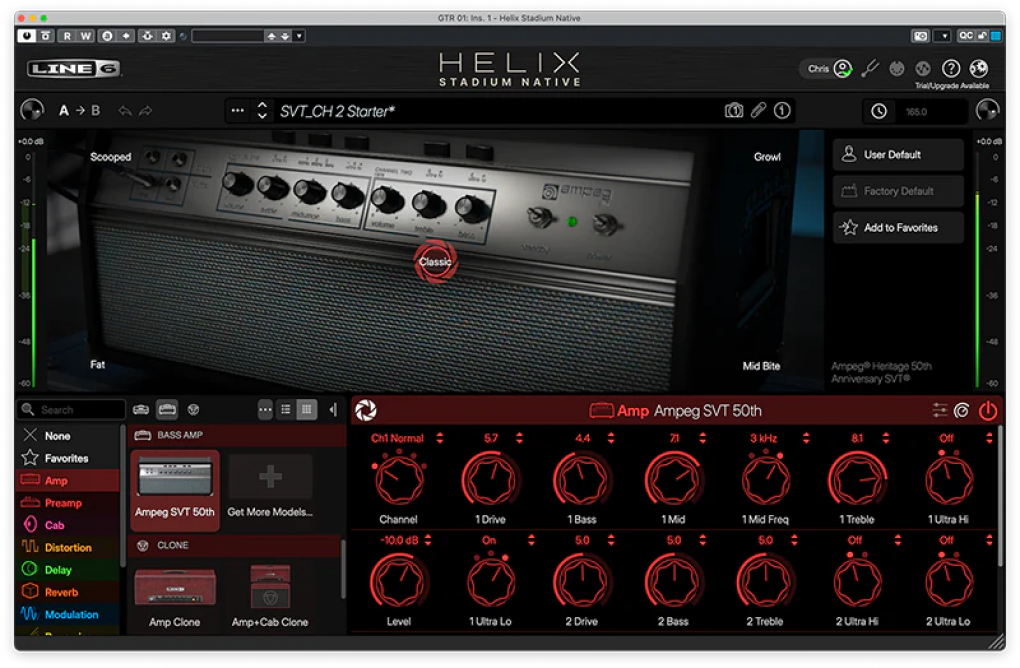1020x668 pixels.
Task: Select the Delay category
Action: 68,570
